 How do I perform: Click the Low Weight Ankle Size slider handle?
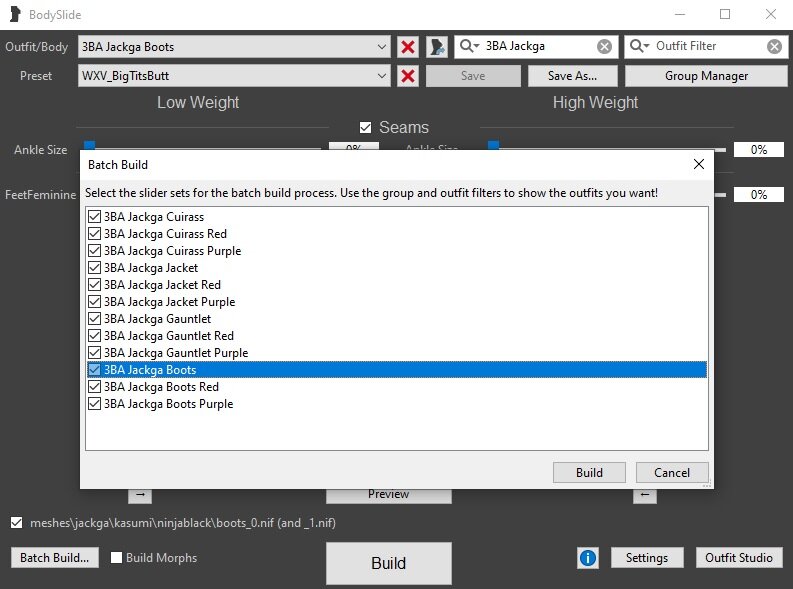(90, 146)
